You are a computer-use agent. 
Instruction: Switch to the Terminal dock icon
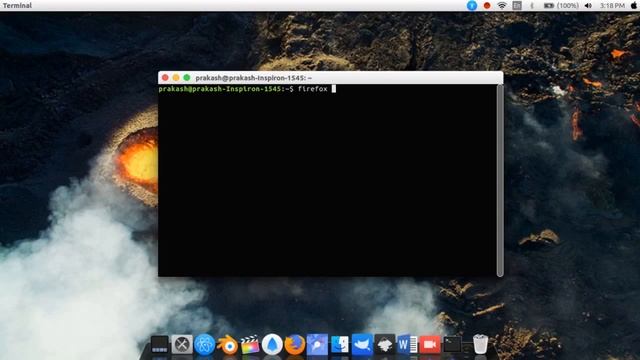pos(452,344)
